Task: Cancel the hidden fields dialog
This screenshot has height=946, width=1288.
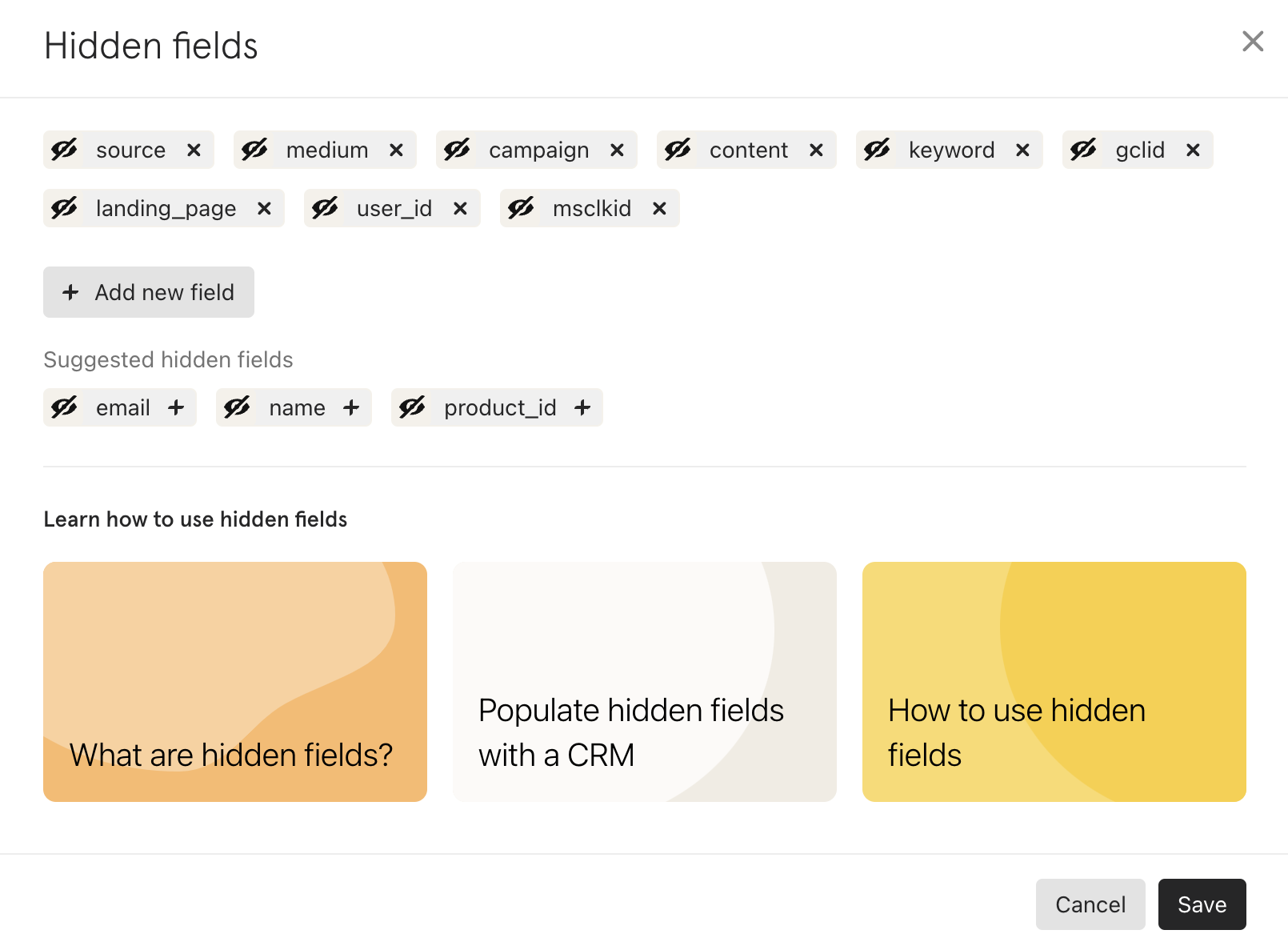Action: click(x=1090, y=904)
